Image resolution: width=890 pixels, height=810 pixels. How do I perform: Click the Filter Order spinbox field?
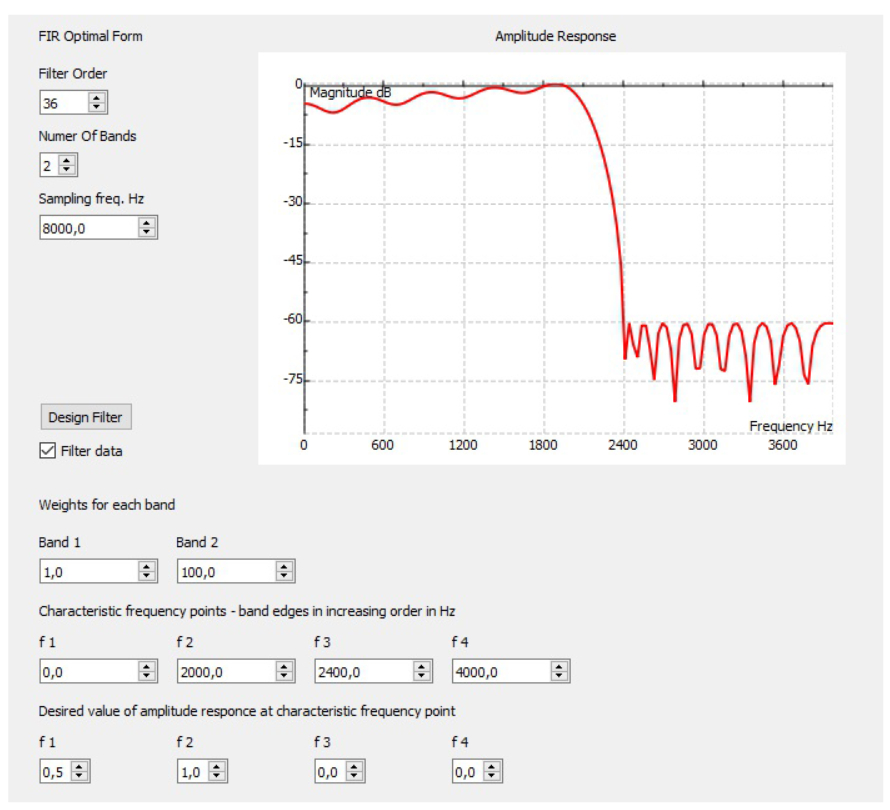pyautogui.click(x=62, y=102)
